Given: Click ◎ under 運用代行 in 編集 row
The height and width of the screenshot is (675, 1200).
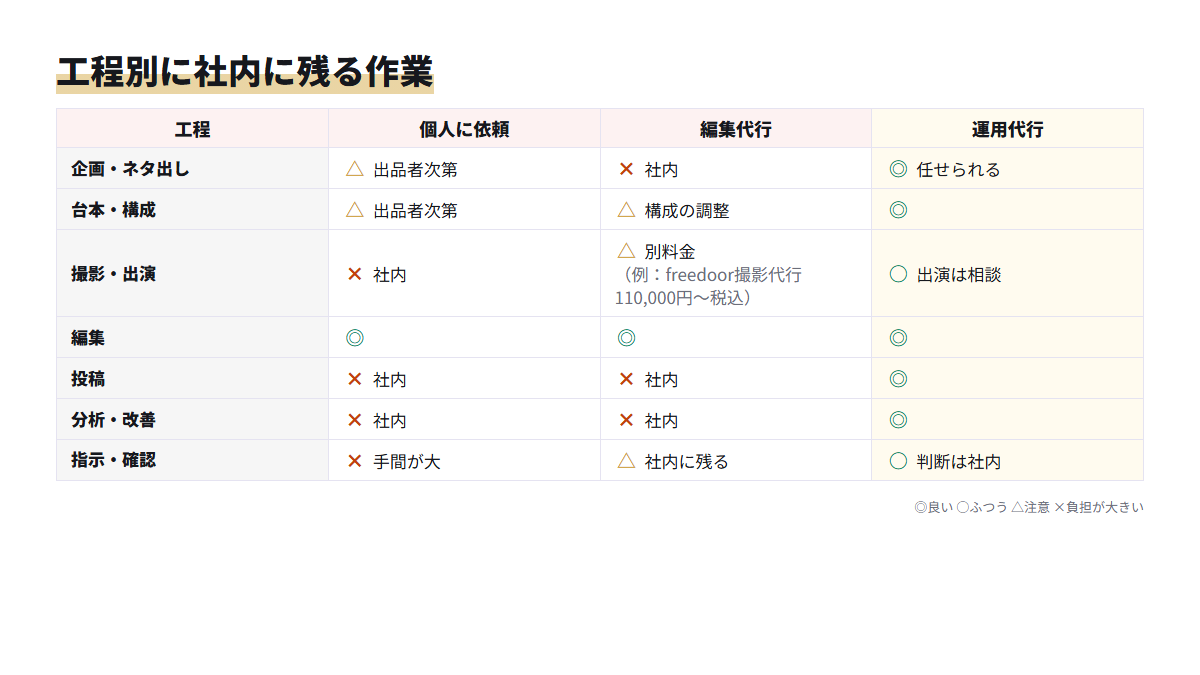Looking at the screenshot, I should pyautogui.click(x=898, y=338).
